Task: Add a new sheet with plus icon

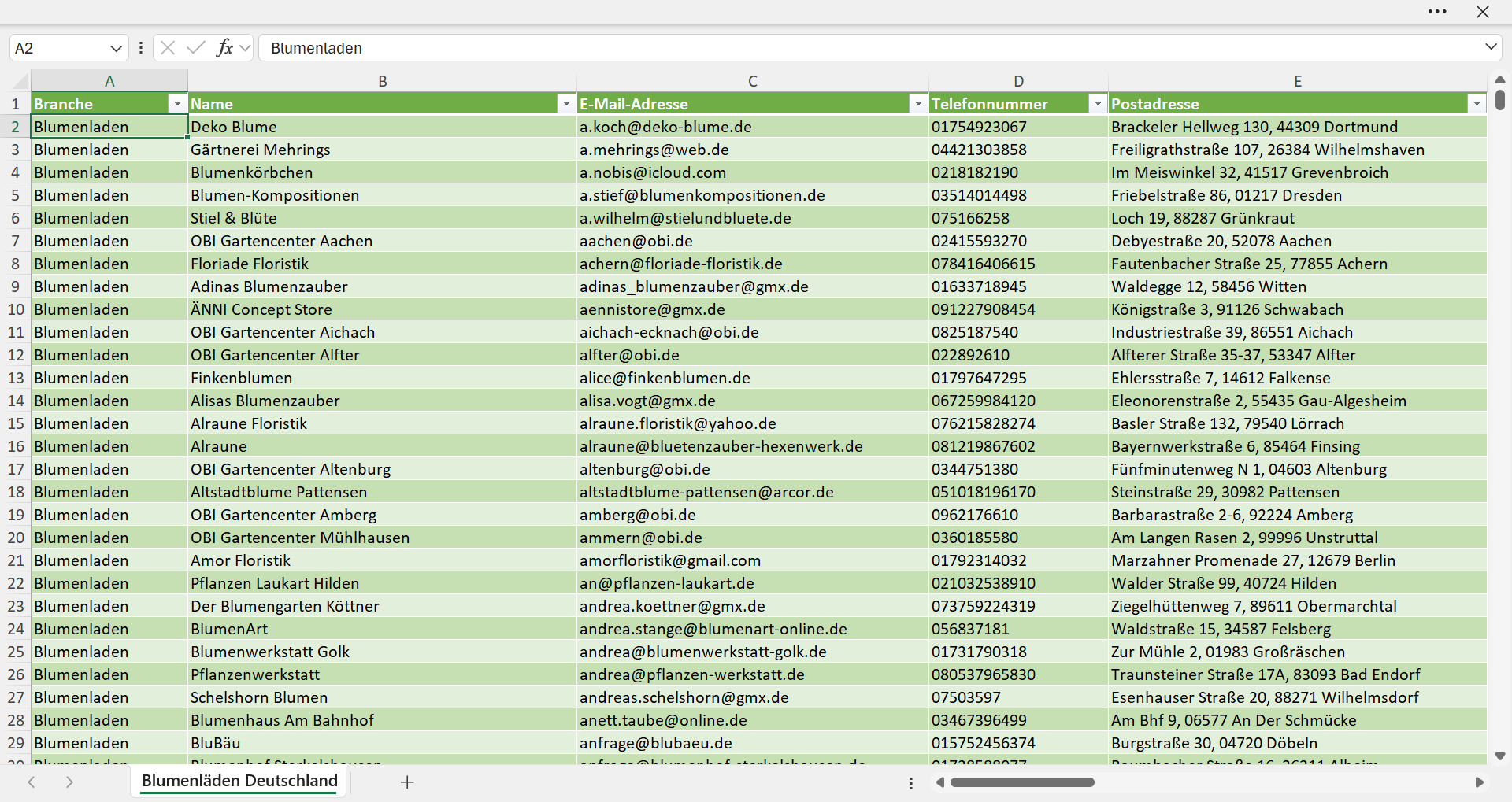Action: [x=407, y=782]
